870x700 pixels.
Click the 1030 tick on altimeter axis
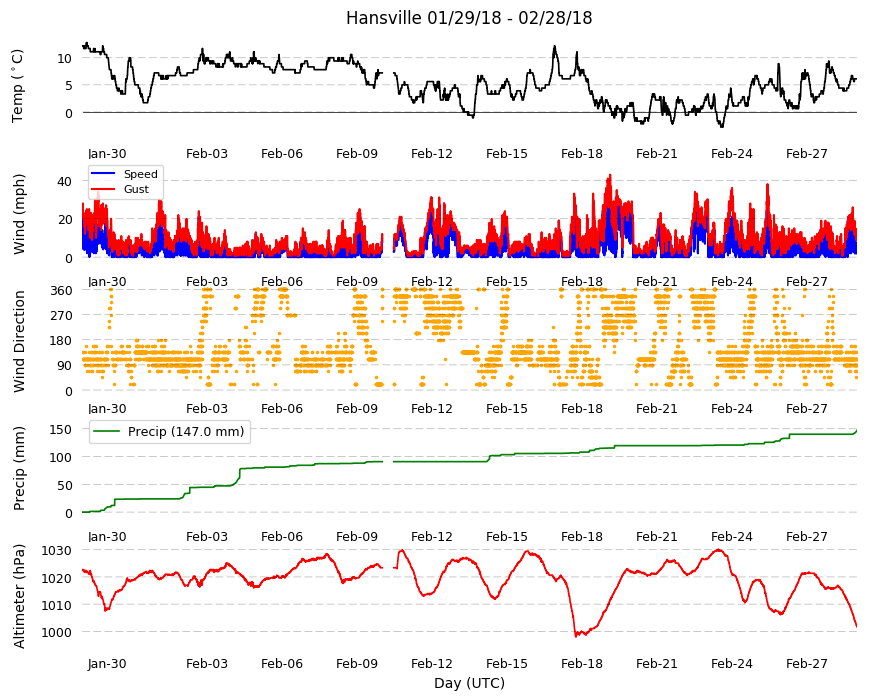(57, 551)
